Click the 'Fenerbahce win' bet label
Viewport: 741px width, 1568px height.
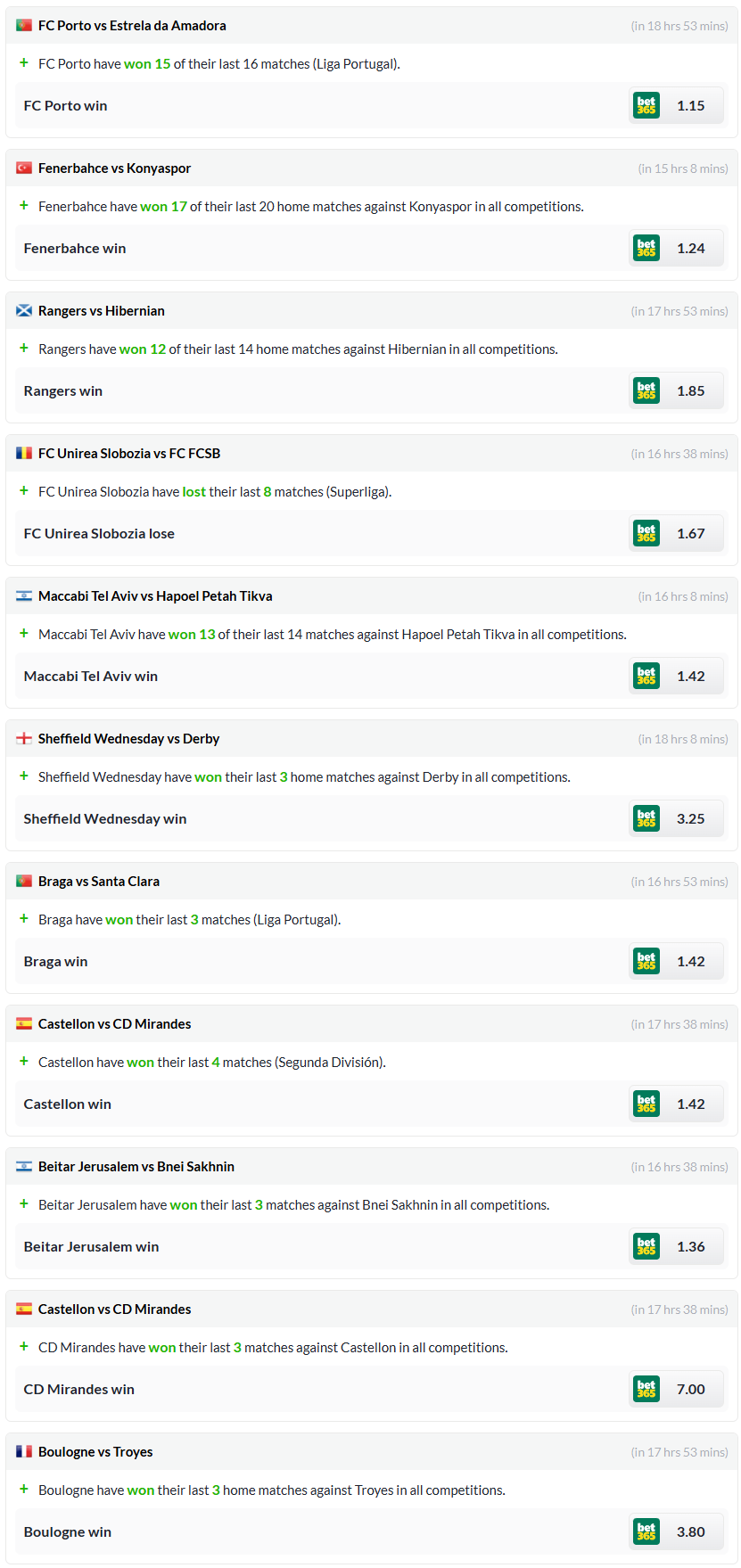75,248
